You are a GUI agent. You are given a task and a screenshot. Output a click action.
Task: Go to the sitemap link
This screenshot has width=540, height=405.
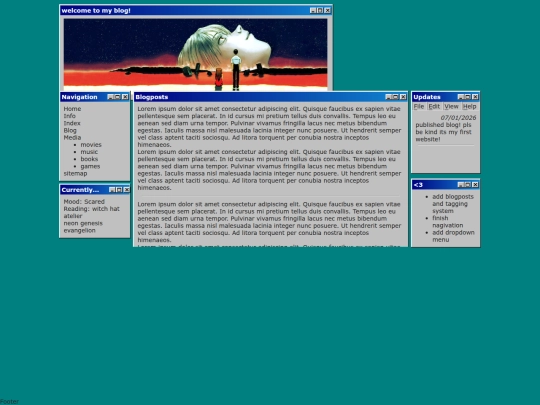click(x=75, y=174)
